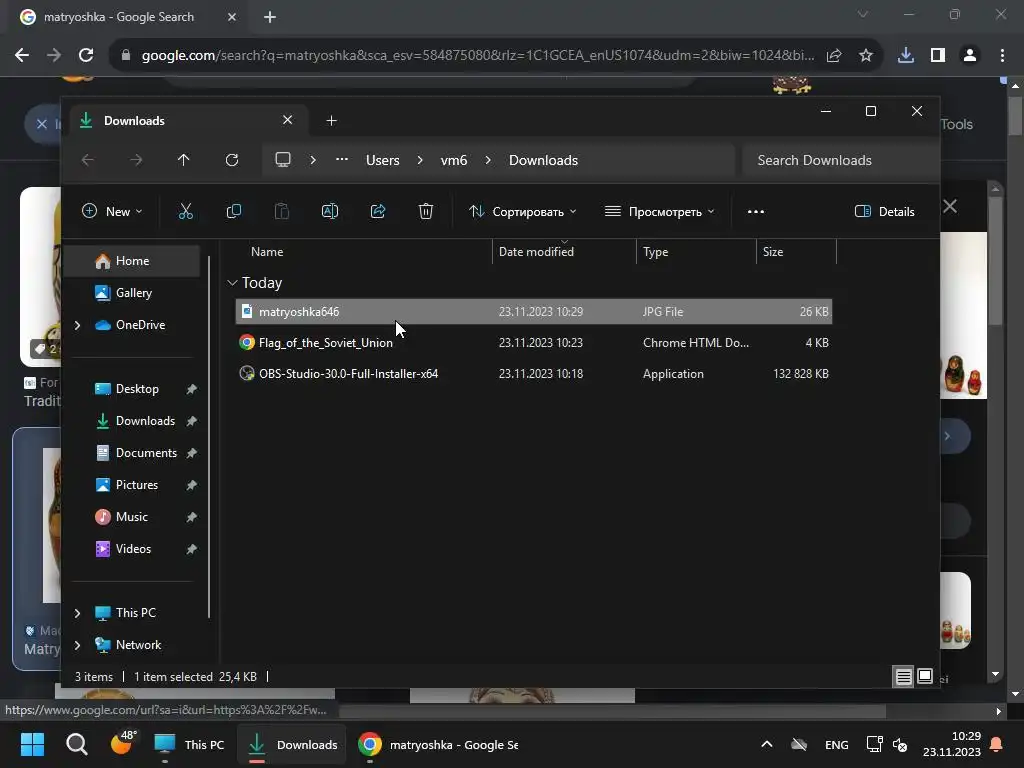The height and width of the screenshot is (768, 1024).
Task: Open the weather widget on taskbar
Action: 122,743
